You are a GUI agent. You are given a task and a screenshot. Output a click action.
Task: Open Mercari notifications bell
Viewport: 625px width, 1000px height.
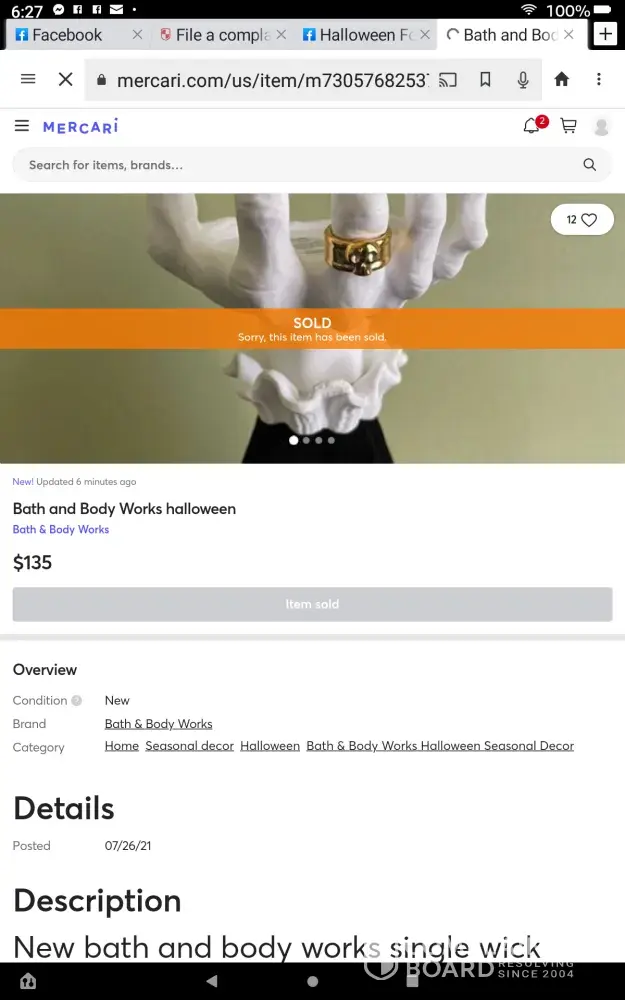point(532,126)
